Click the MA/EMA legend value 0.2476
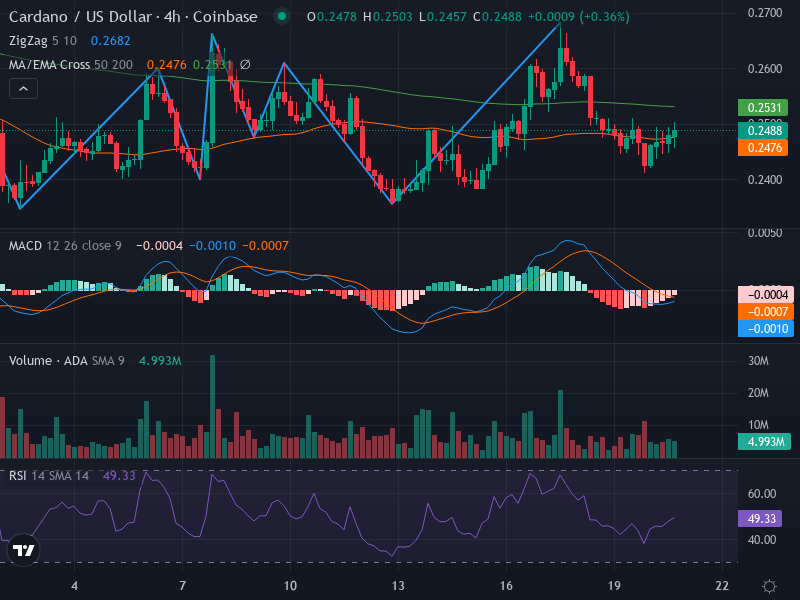Viewport: 800px width, 600px height. pos(167,65)
